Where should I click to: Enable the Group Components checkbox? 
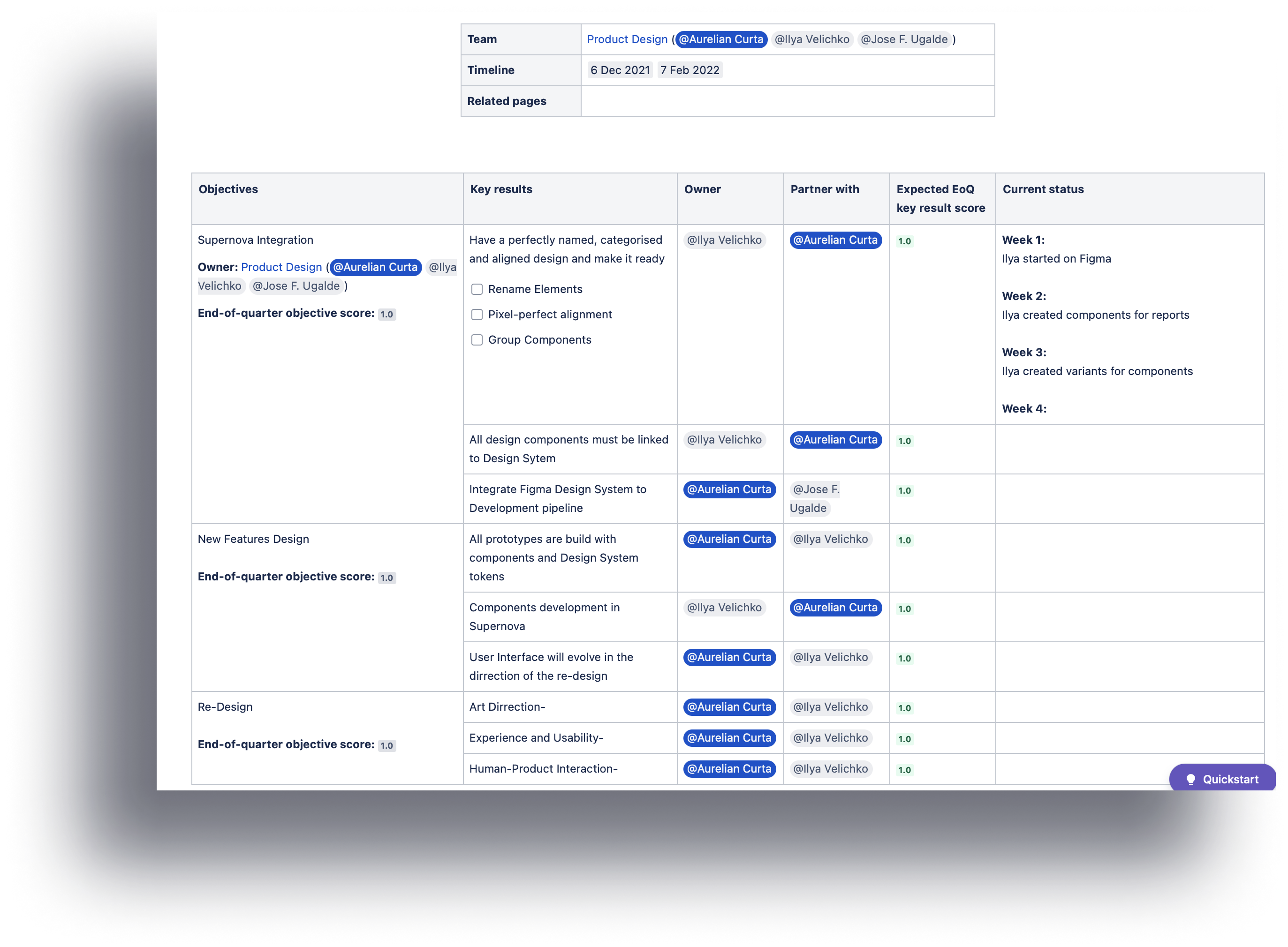(477, 340)
